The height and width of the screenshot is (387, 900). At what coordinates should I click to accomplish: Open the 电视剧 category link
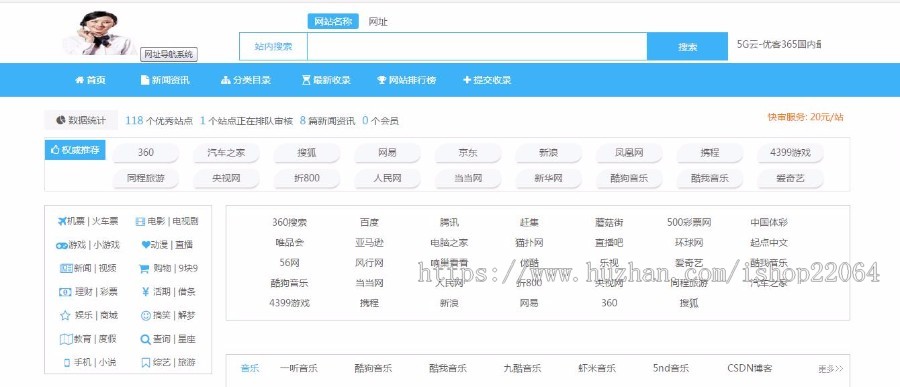(185, 221)
